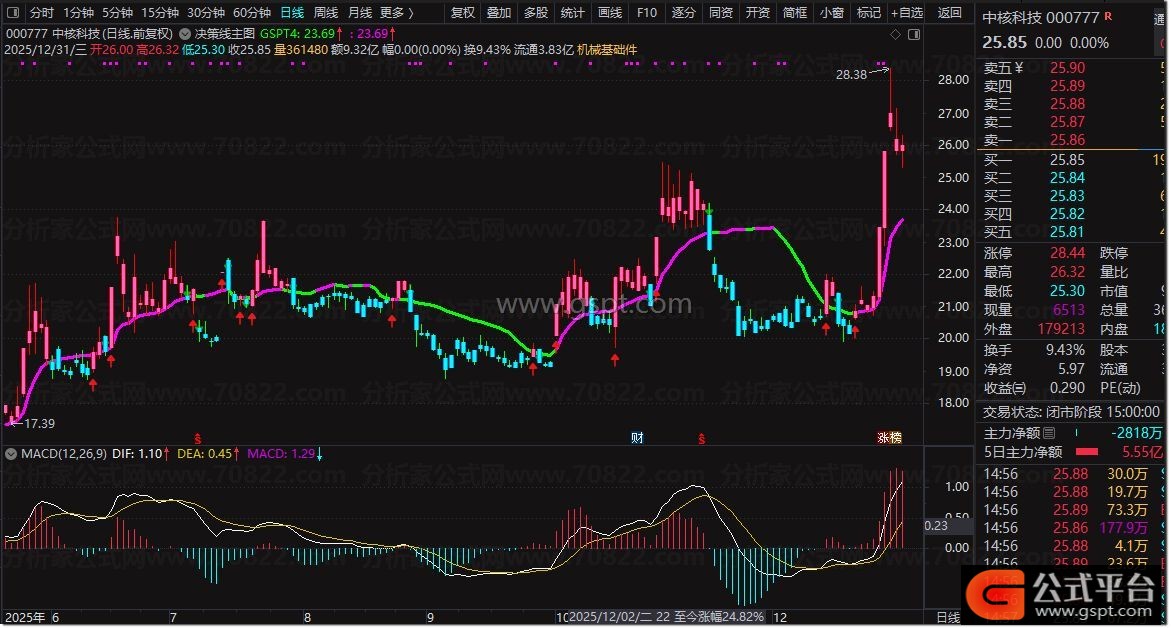Click the diamond marker icon above chart
Image resolution: width=1171 pixels, height=628 pixels.
pyautogui.click(x=894, y=32)
